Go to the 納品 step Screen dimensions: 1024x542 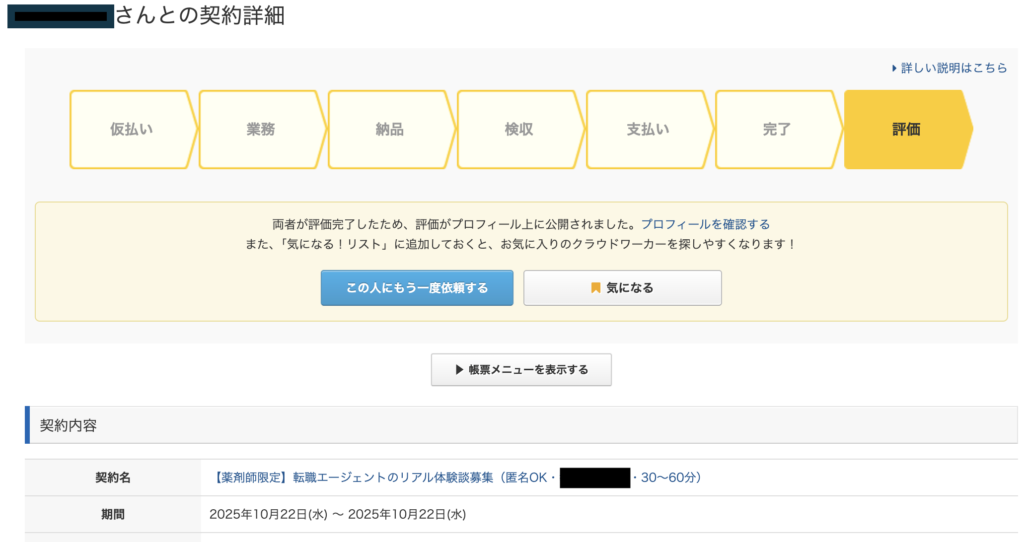click(389, 130)
